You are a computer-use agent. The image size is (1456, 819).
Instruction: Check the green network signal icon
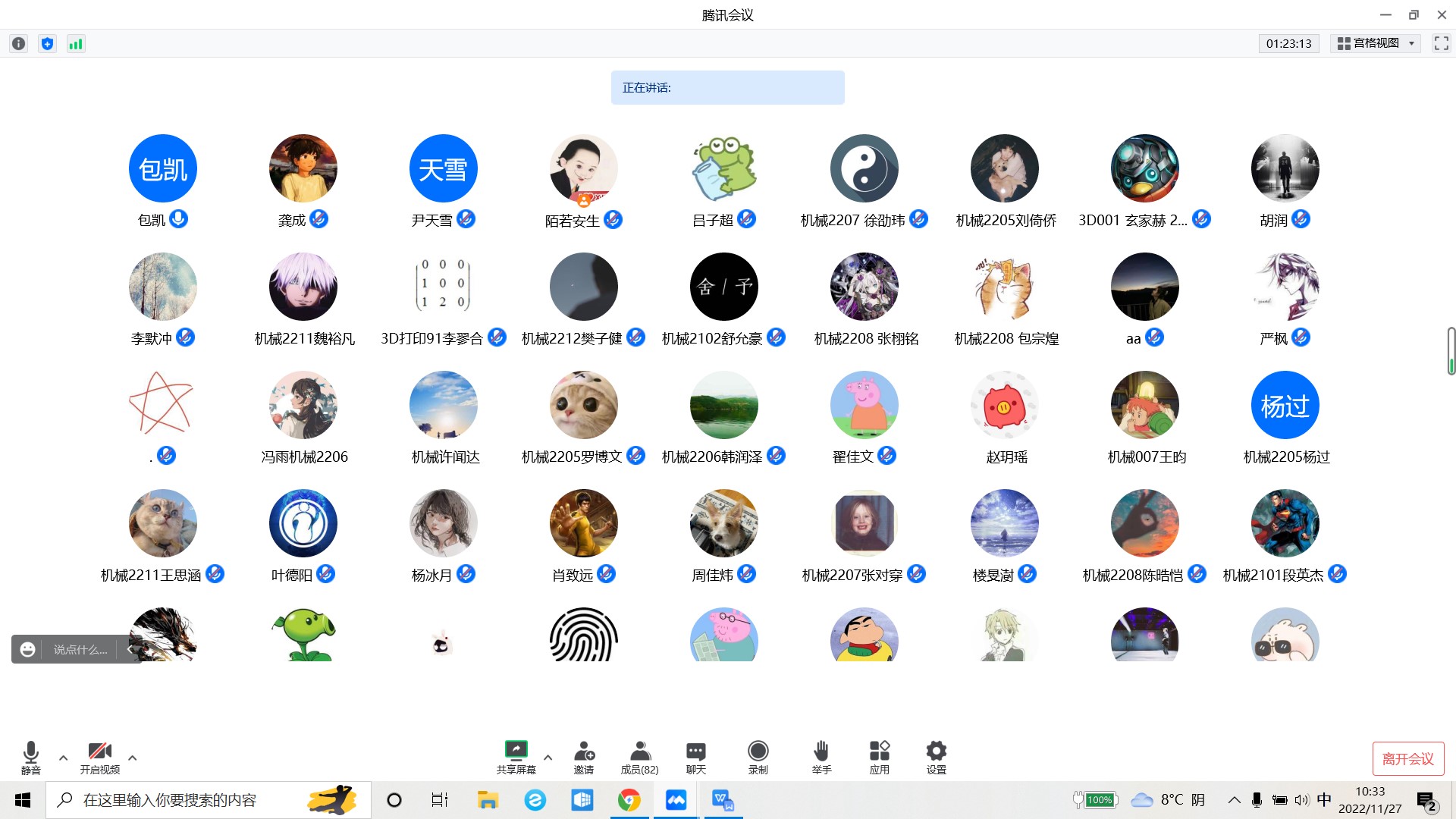76,43
